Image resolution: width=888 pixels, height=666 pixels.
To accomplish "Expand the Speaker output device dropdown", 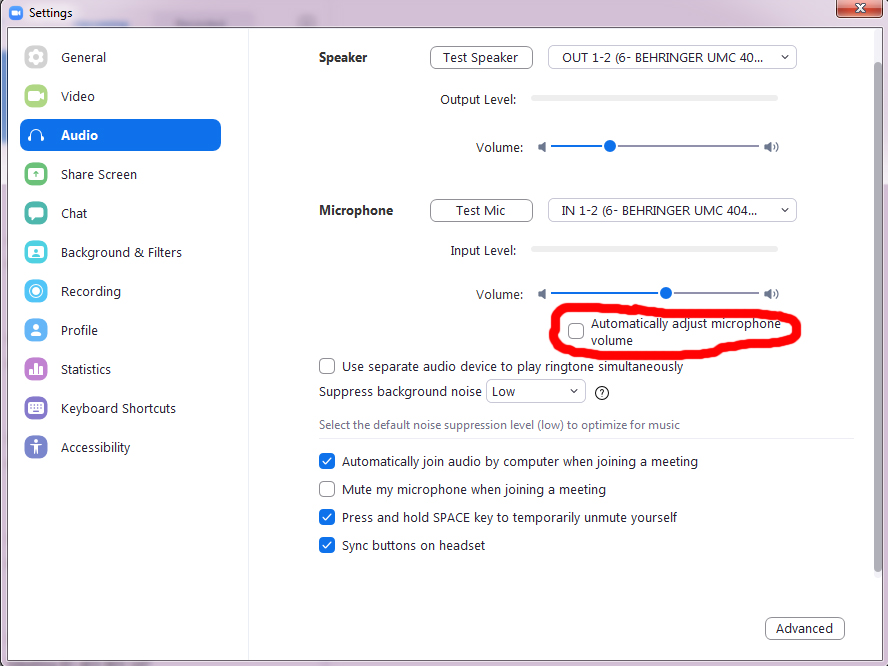I will 672,57.
